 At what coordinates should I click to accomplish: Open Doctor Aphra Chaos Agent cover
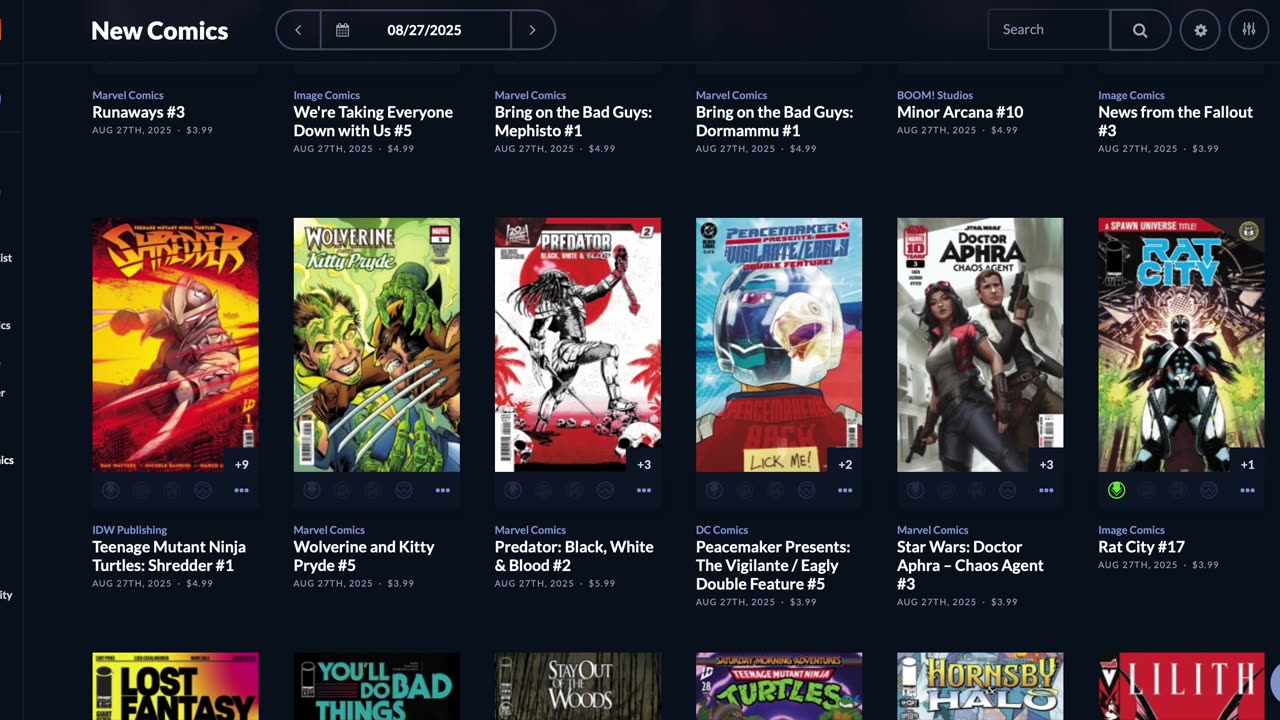[980, 345]
